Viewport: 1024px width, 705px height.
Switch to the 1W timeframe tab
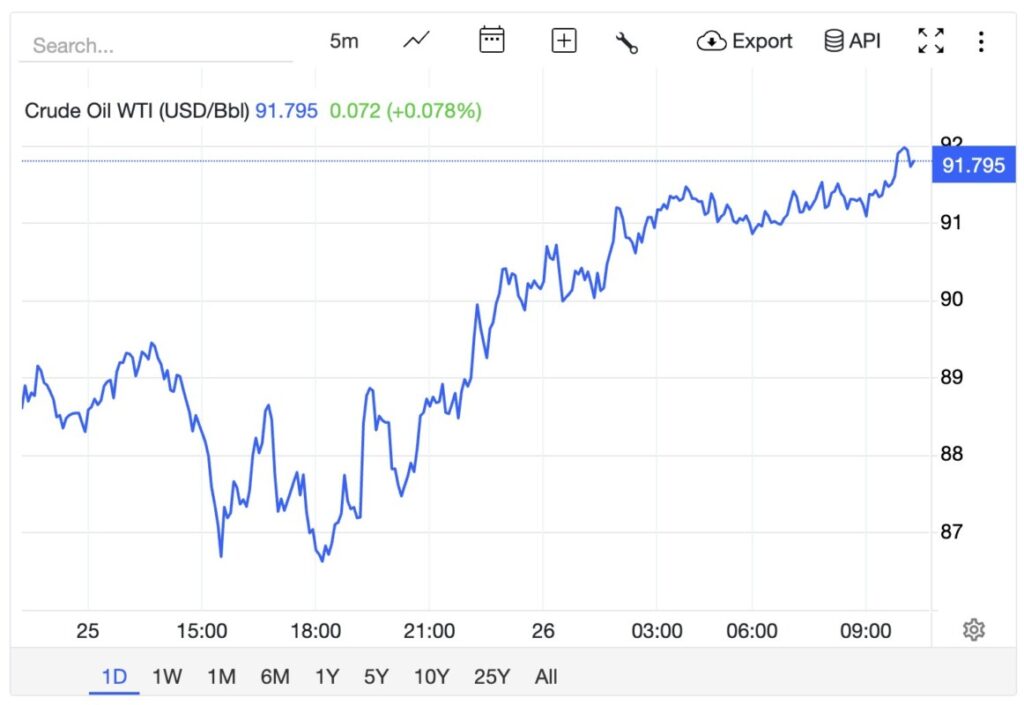tap(166, 676)
